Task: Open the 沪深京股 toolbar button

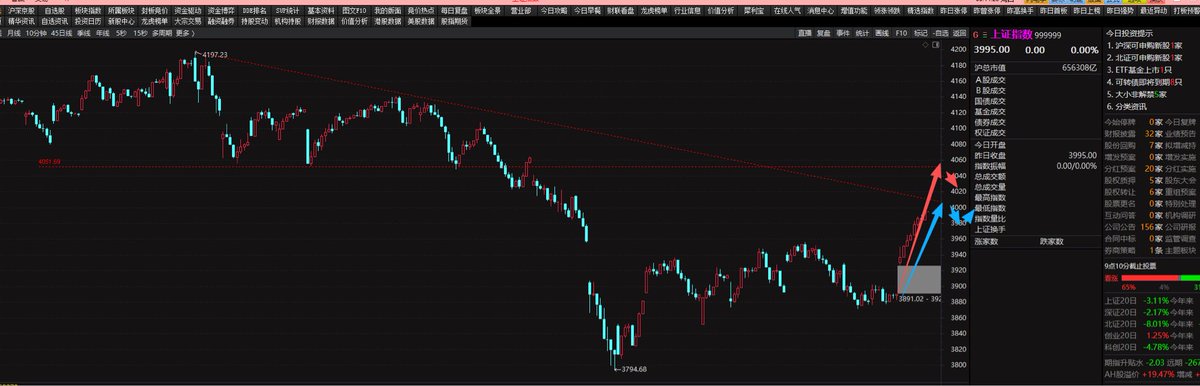Action: point(22,10)
